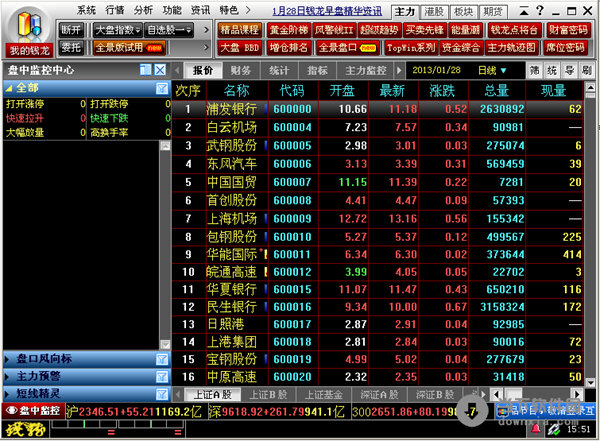Open the 行情 menu
The height and width of the screenshot is (441, 600).
click(x=115, y=10)
